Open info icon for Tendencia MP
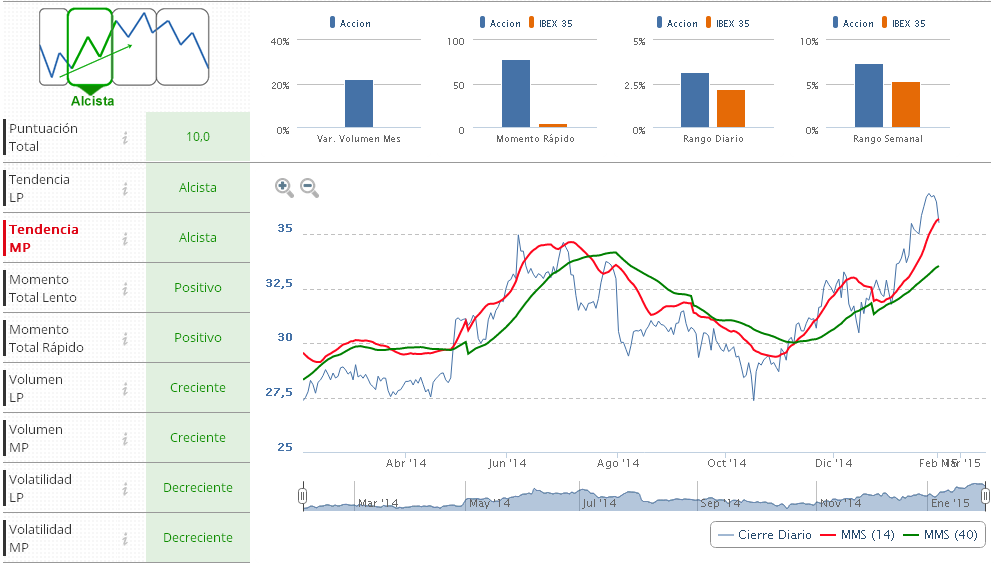 125,238
